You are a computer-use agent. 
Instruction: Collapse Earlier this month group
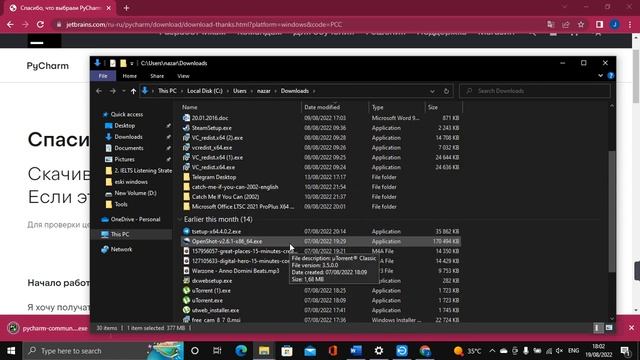point(180,220)
